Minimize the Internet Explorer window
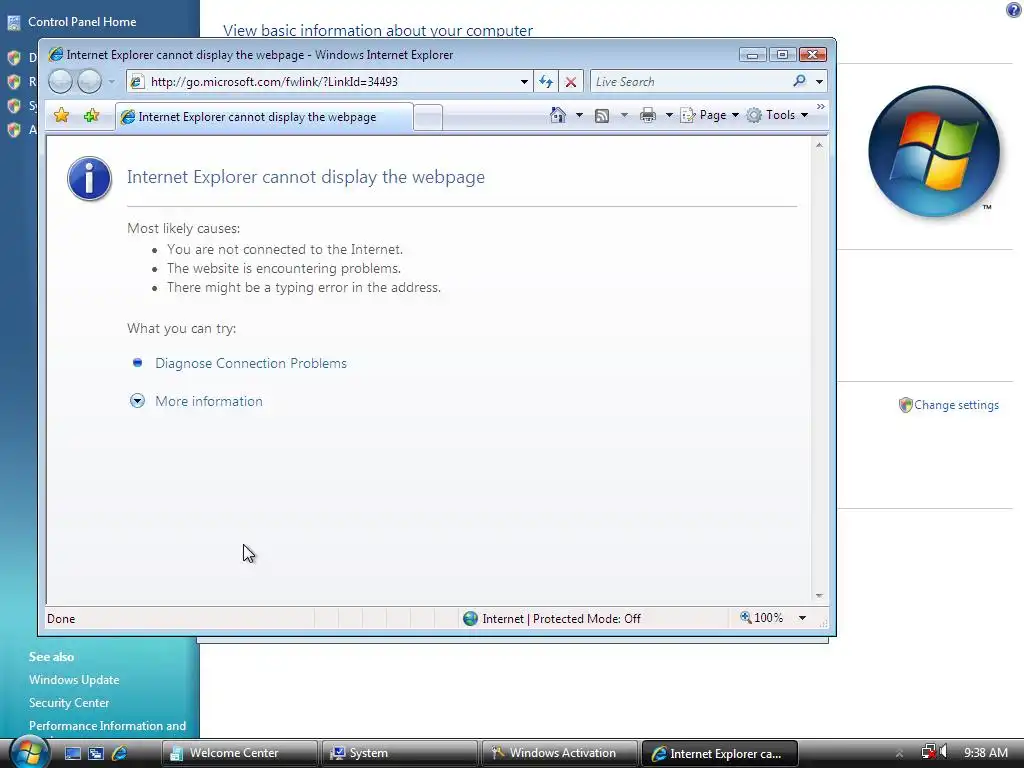Screen dimensions: 1024x768 [x=752, y=55]
